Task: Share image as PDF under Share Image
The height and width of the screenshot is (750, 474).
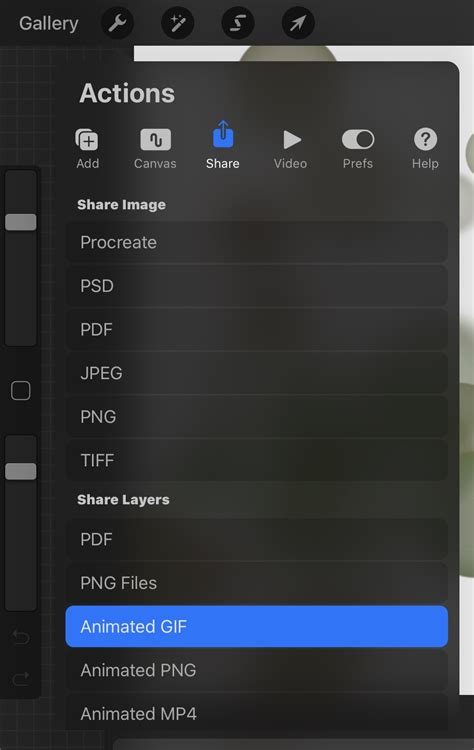Action: pyautogui.click(x=256, y=330)
